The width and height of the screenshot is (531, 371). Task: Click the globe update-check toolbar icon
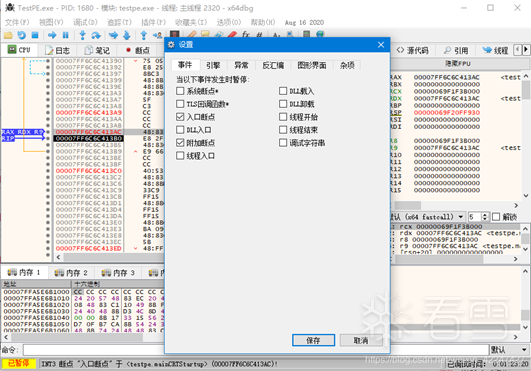[320, 34]
